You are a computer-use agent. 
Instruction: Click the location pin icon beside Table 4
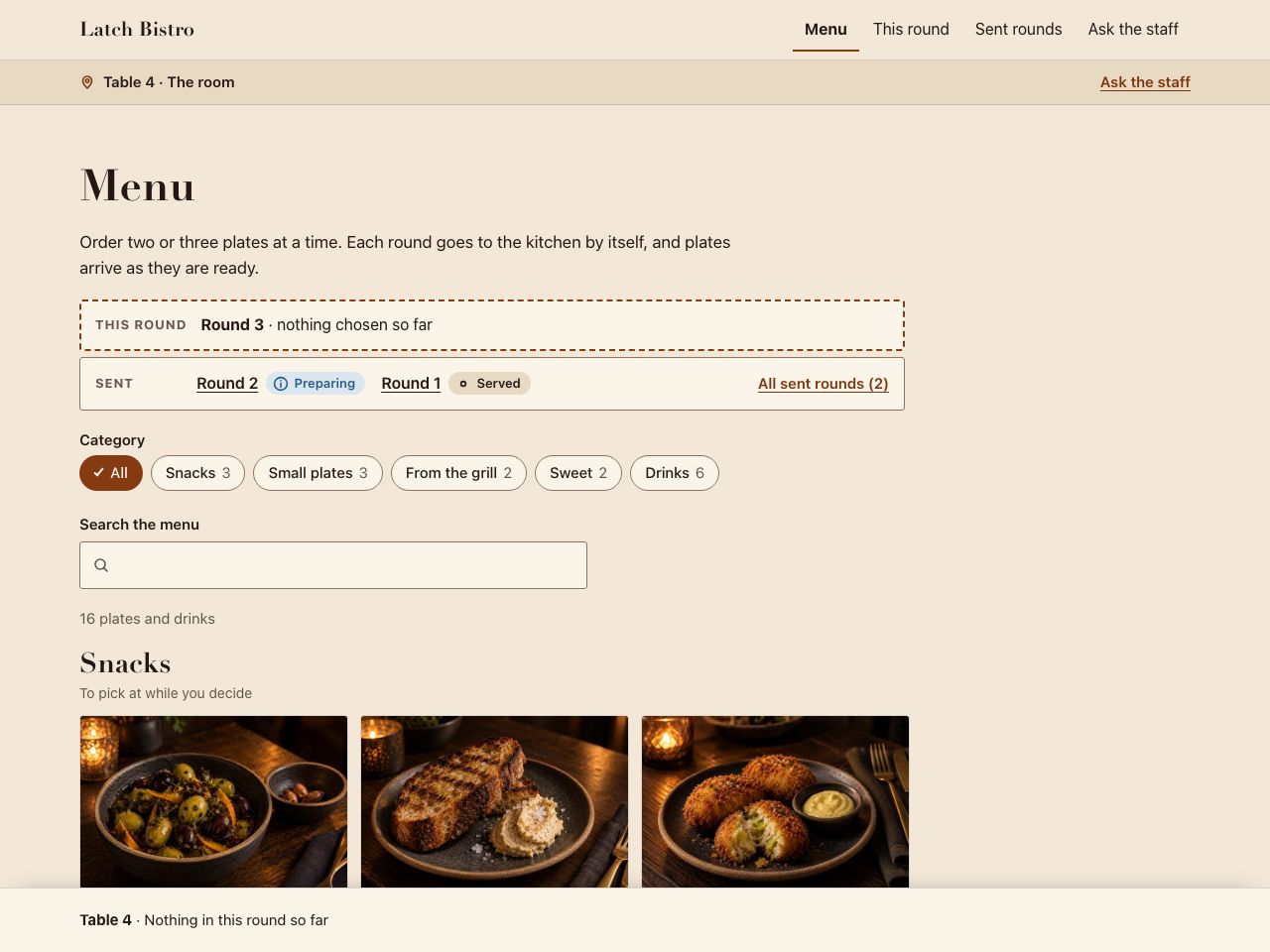click(x=87, y=82)
